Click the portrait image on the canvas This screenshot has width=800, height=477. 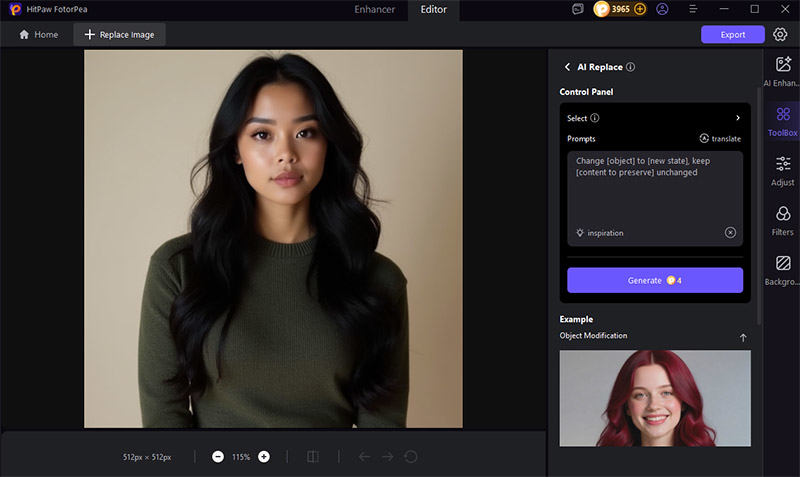pyautogui.click(x=273, y=239)
